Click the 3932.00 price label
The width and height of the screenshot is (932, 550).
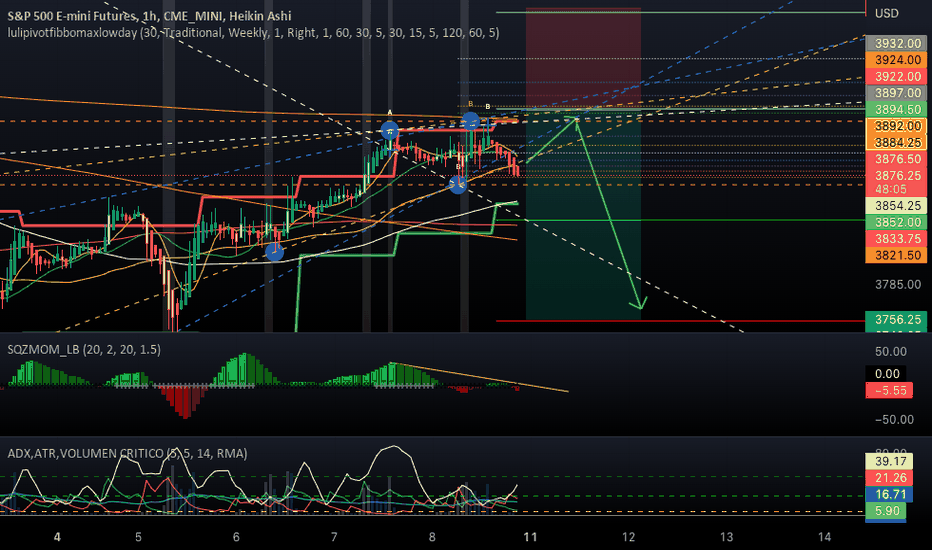(x=896, y=43)
